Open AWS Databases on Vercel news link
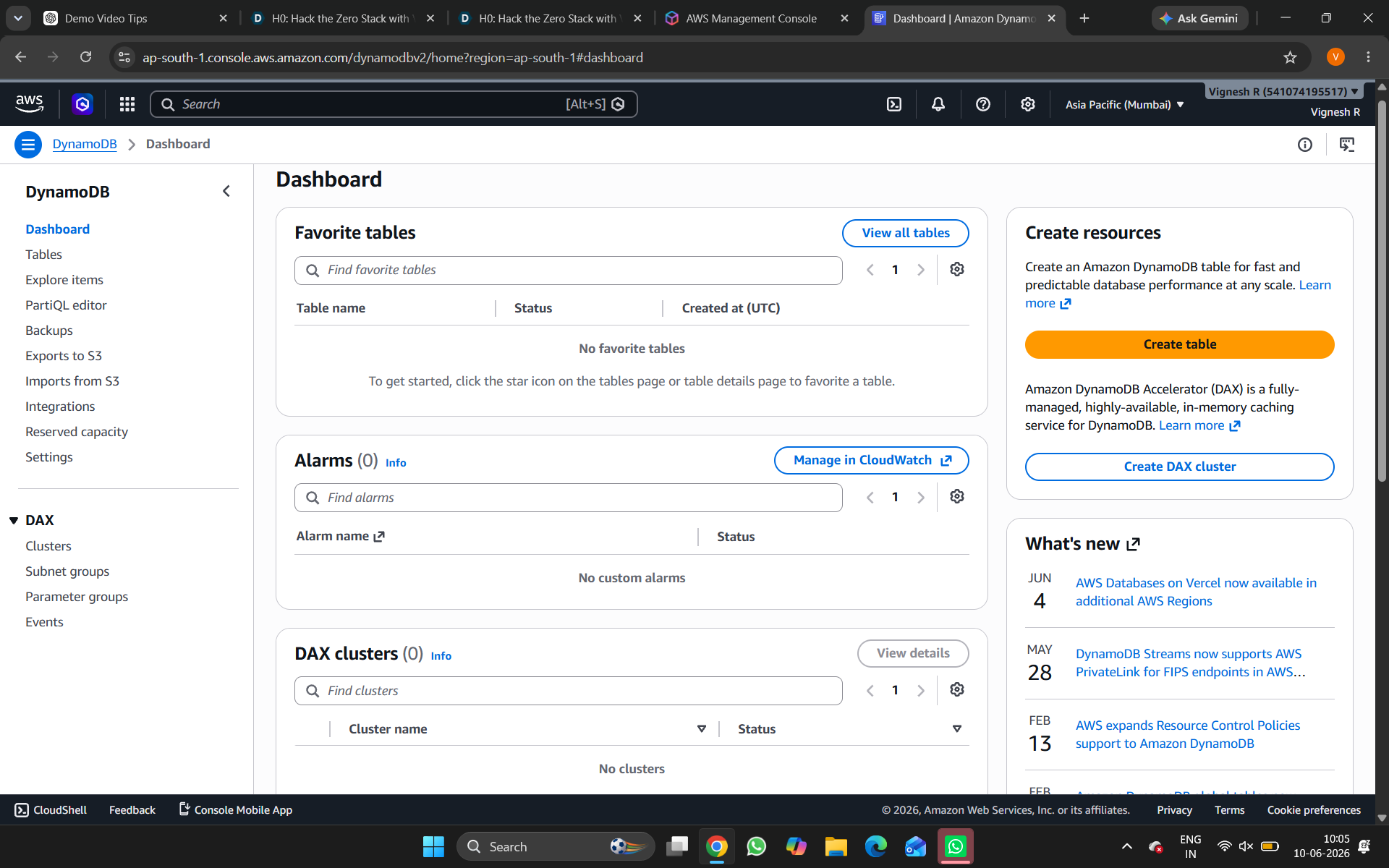 pyautogui.click(x=1196, y=592)
